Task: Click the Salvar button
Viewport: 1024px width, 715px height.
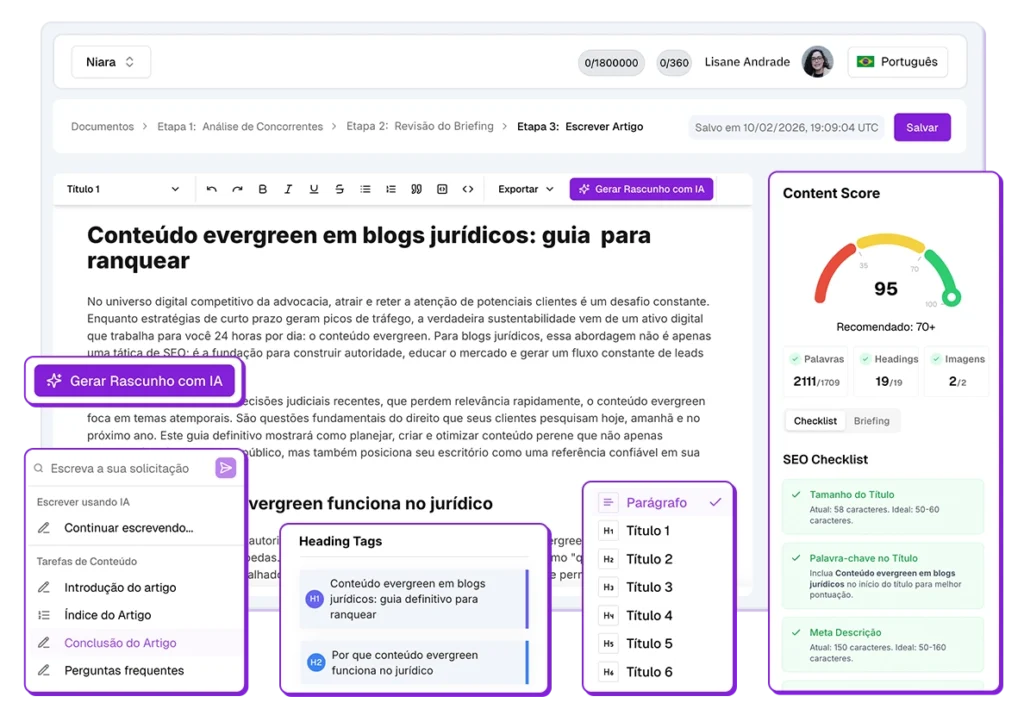Action: [x=921, y=127]
